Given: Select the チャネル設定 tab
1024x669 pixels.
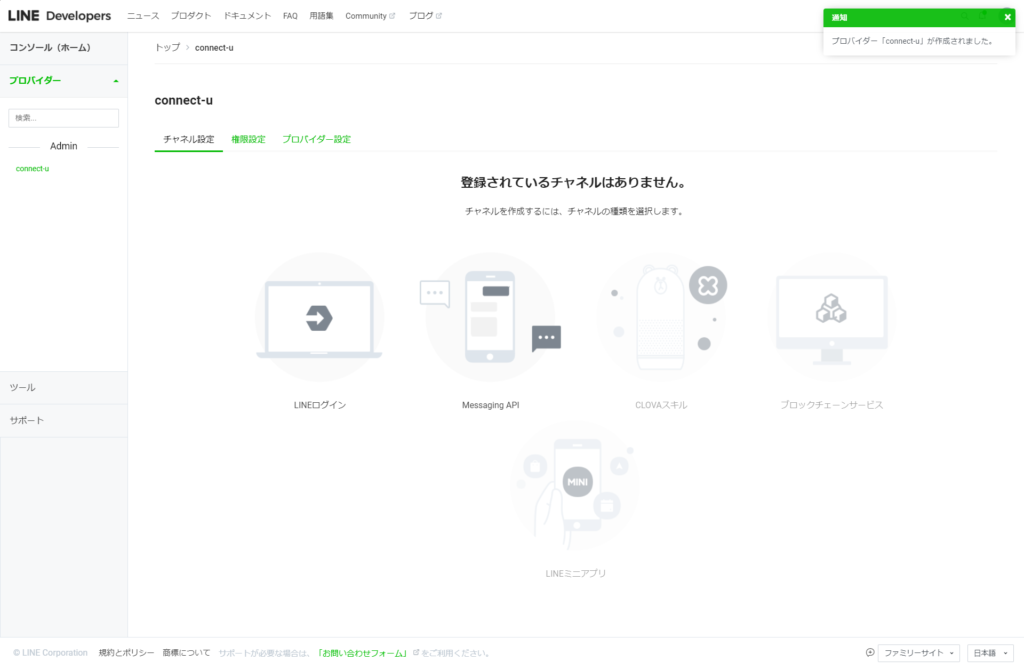Looking at the screenshot, I should [x=188, y=139].
